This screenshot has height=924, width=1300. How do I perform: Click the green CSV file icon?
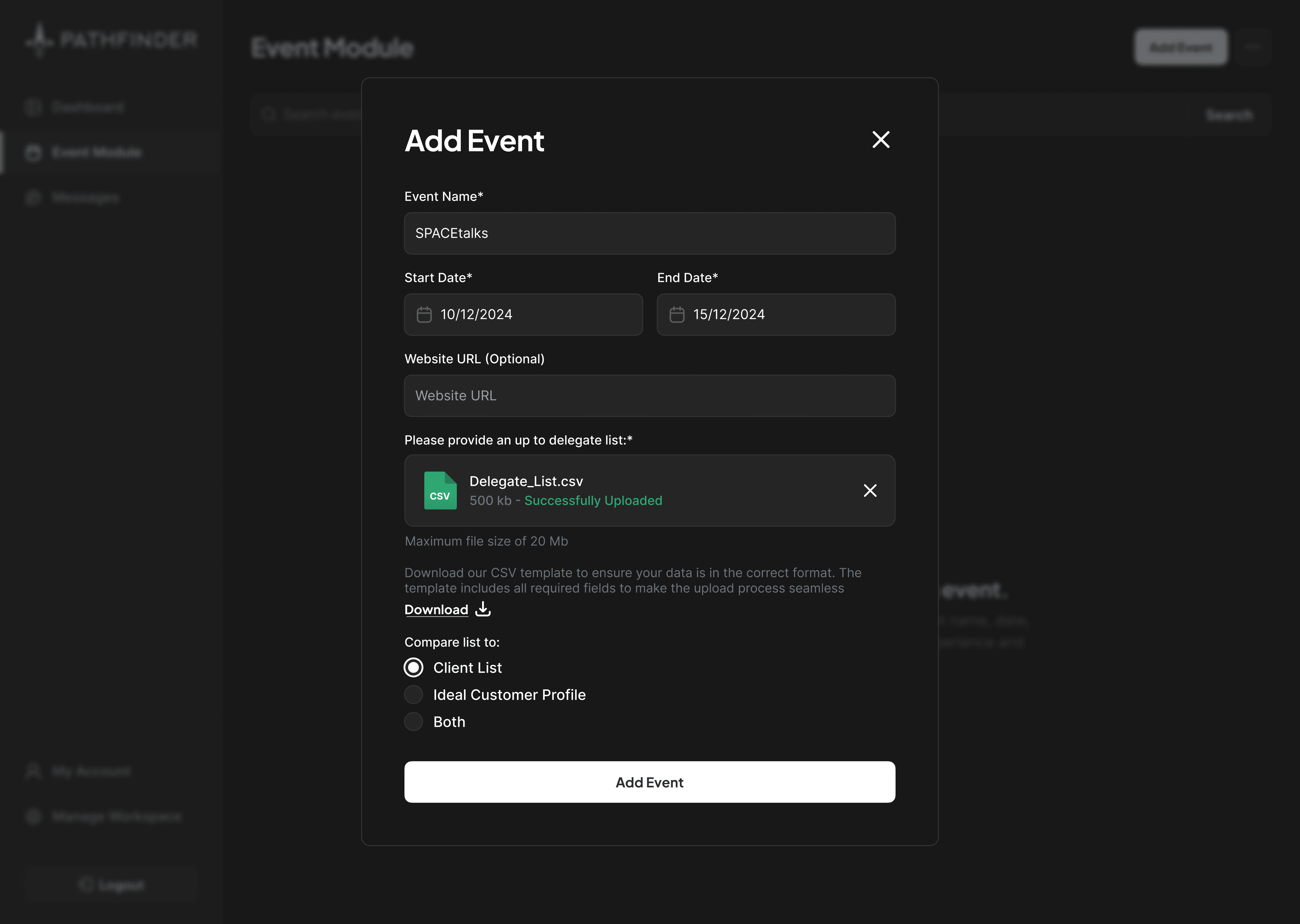pos(440,491)
